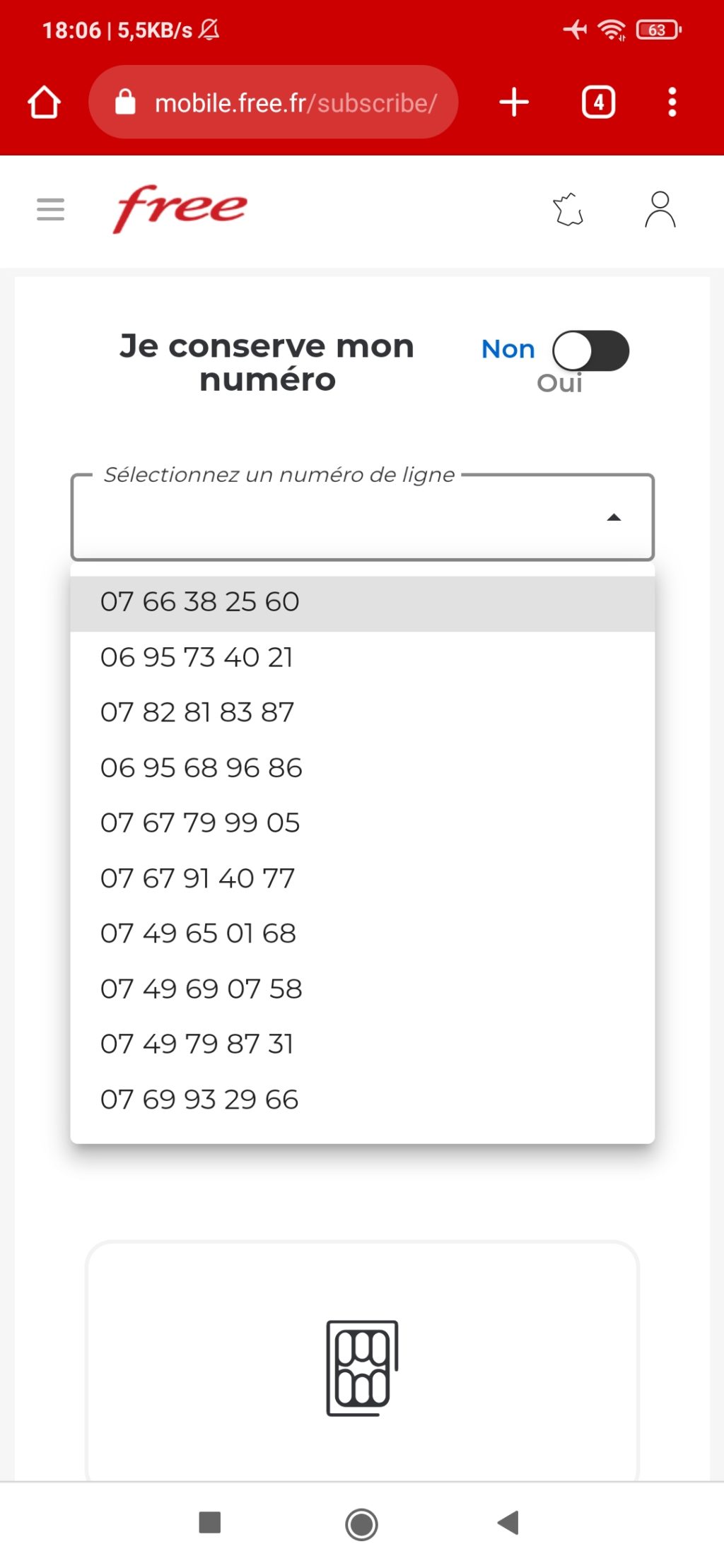This screenshot has height=1568, width=724.
Task: Open the France coverage map icon
Action: pos(568,210)
